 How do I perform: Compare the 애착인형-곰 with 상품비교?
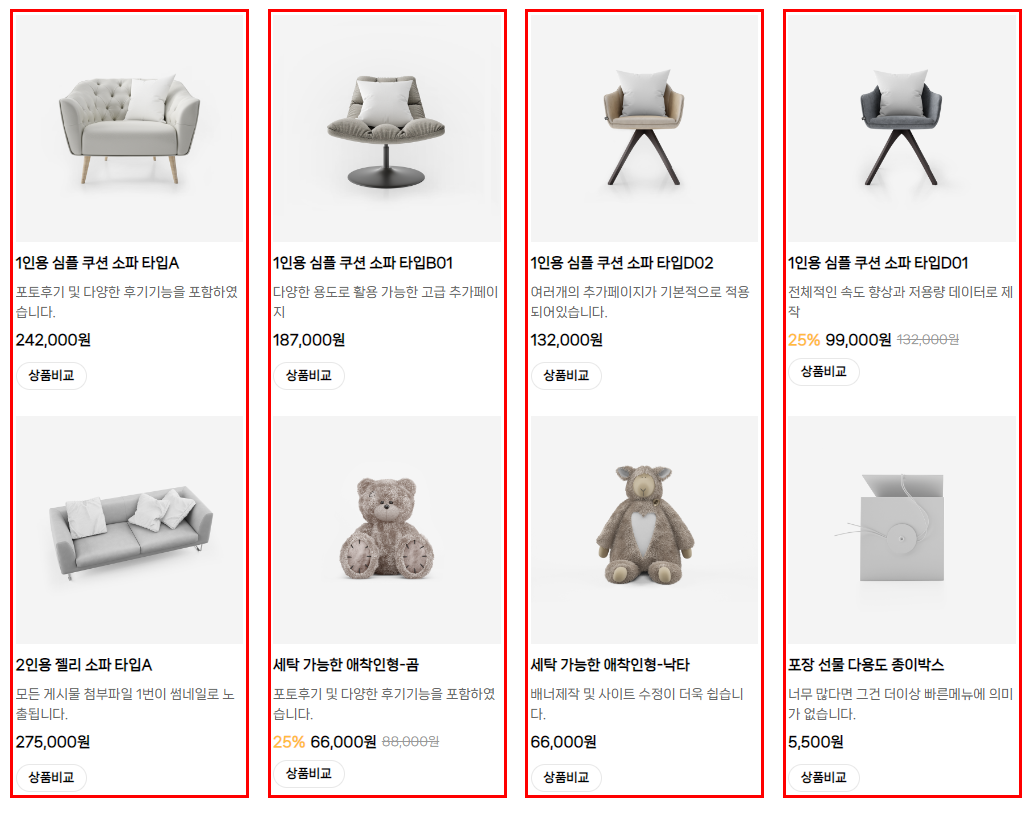(x=309, y=773)
